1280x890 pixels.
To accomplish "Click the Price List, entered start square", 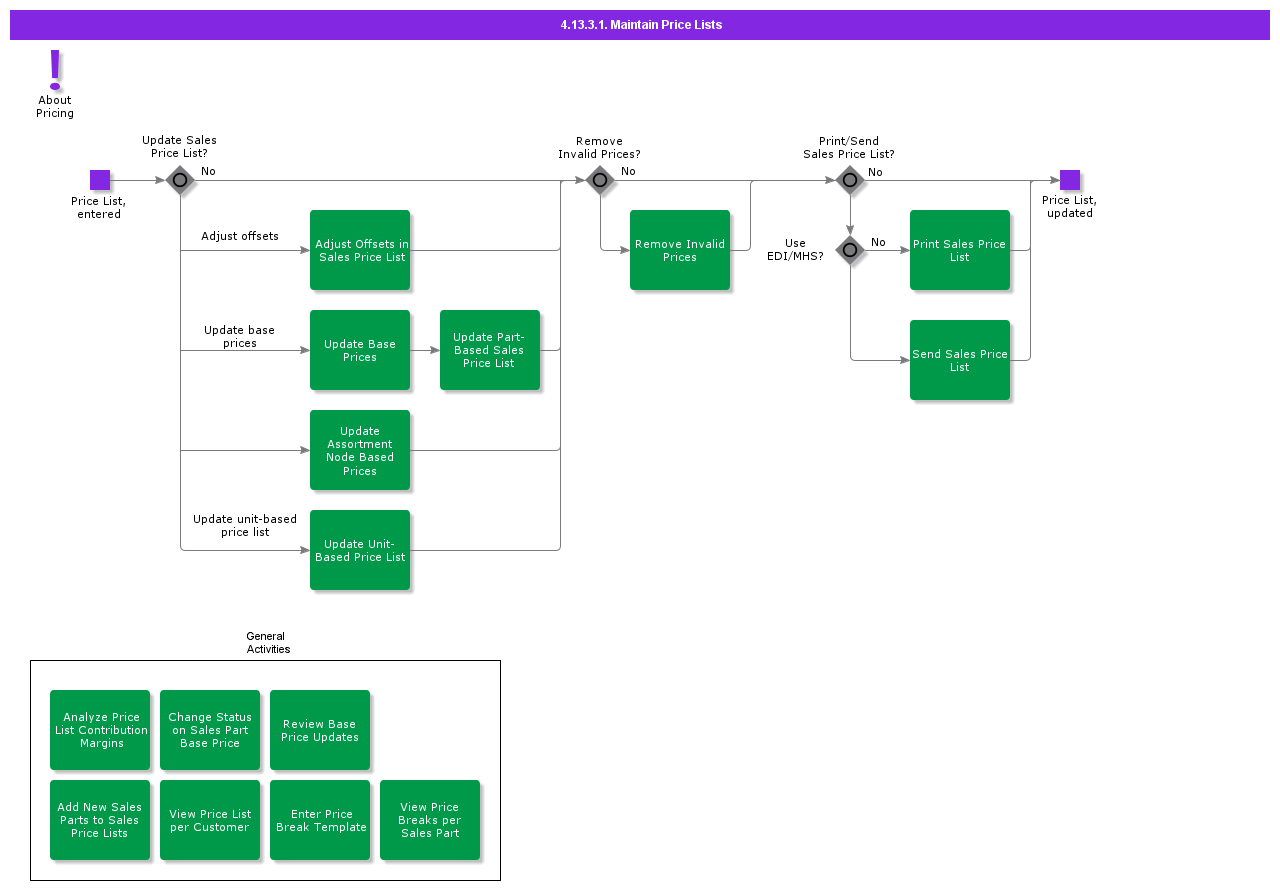I will tap(100, 180).
